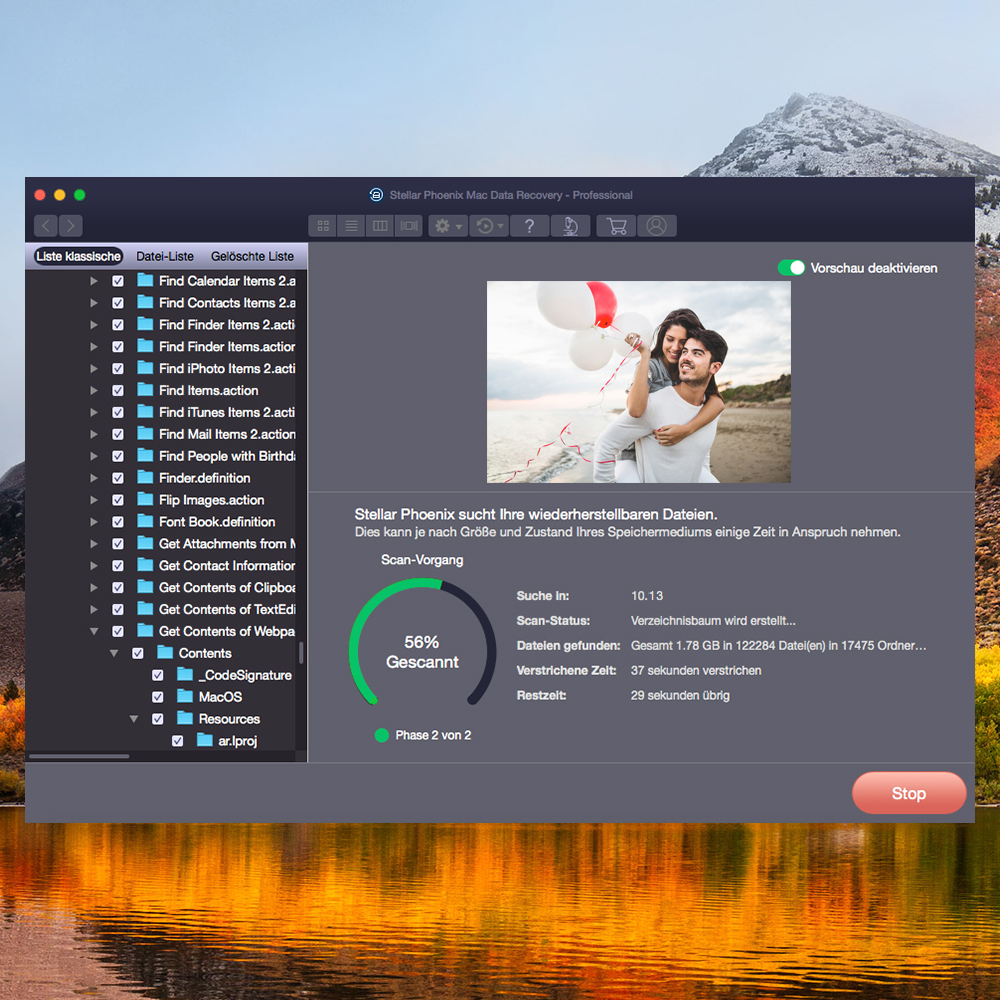Select the Finder.definition folder icon

(x=145, y=478)
